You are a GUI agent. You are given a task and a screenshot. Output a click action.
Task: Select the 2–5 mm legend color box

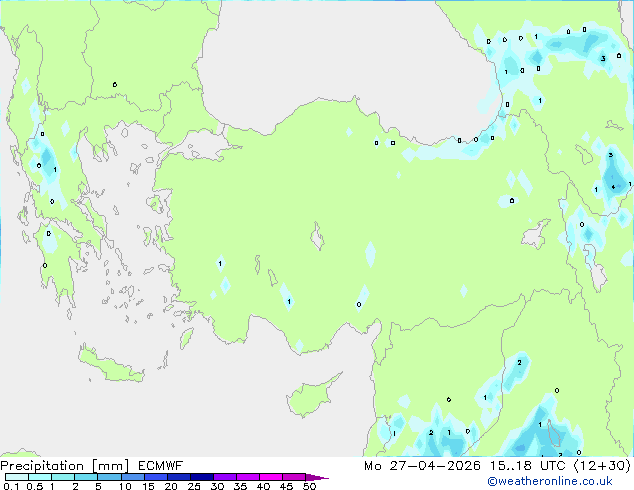(x=86, y=477)
